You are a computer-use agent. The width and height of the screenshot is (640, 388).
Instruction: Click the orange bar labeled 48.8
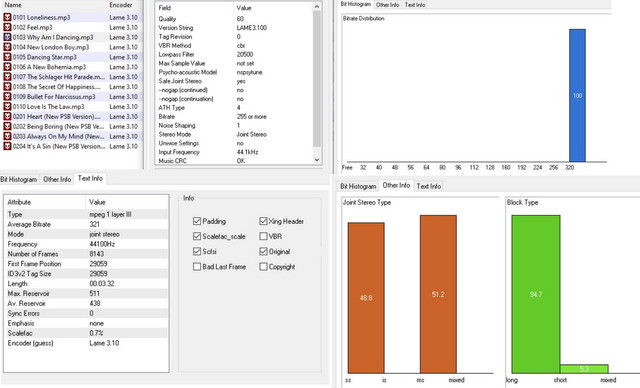point(366,298)
